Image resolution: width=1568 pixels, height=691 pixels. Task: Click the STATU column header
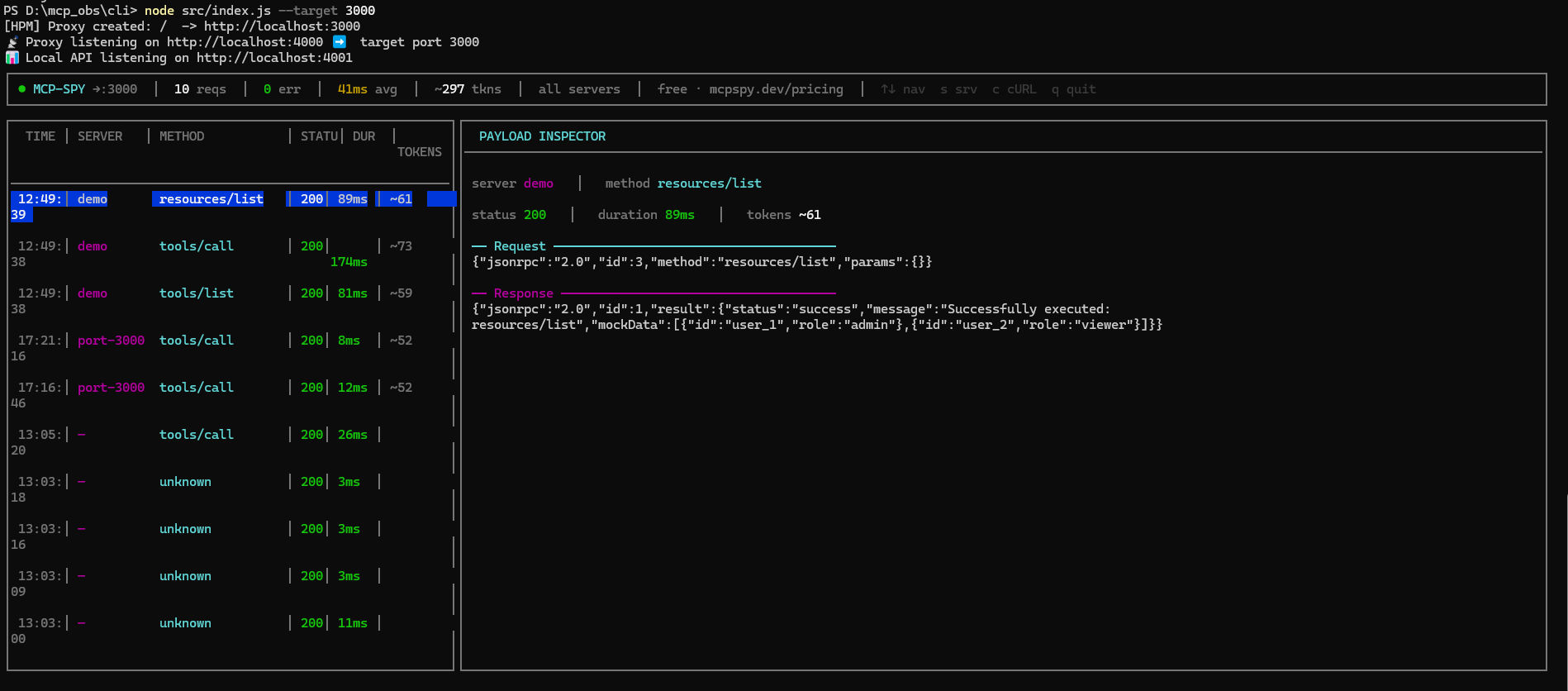(x=320, y=136)
